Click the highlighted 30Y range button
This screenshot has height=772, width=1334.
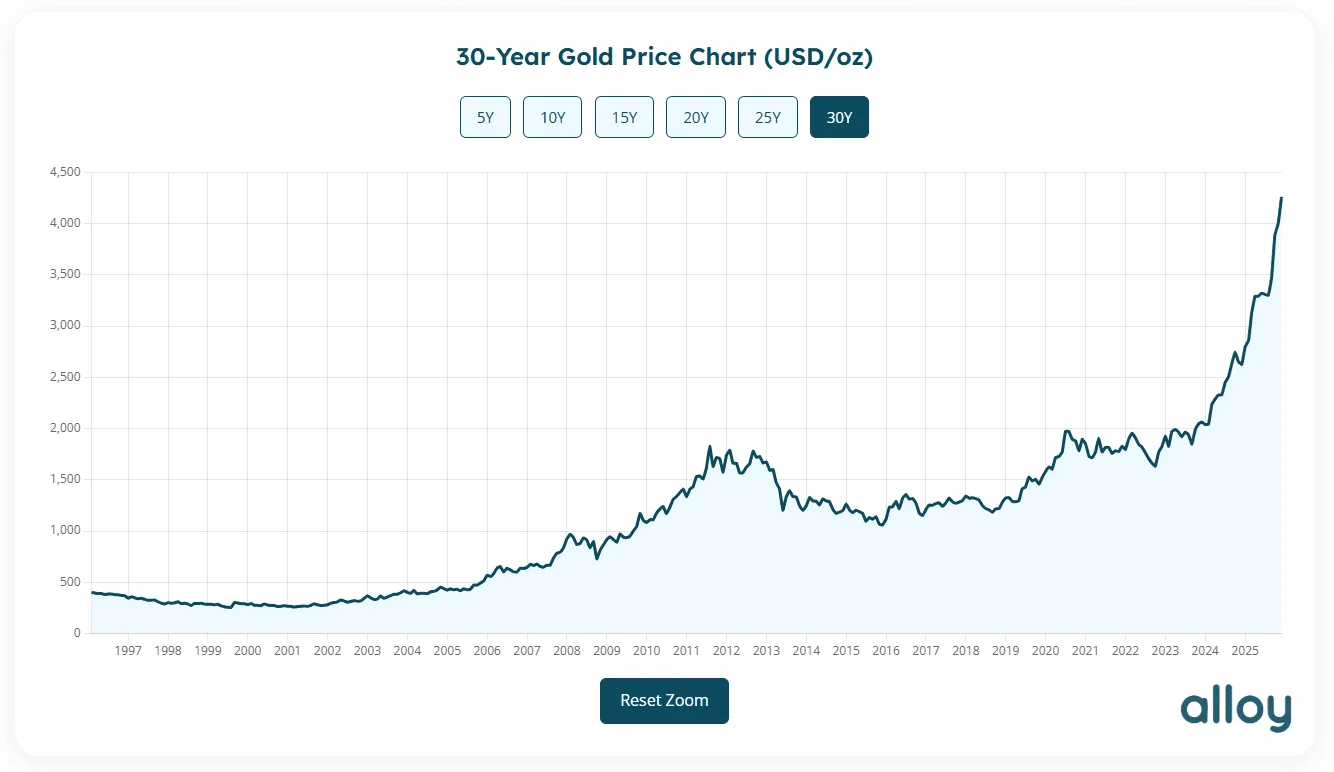(839, 117)
